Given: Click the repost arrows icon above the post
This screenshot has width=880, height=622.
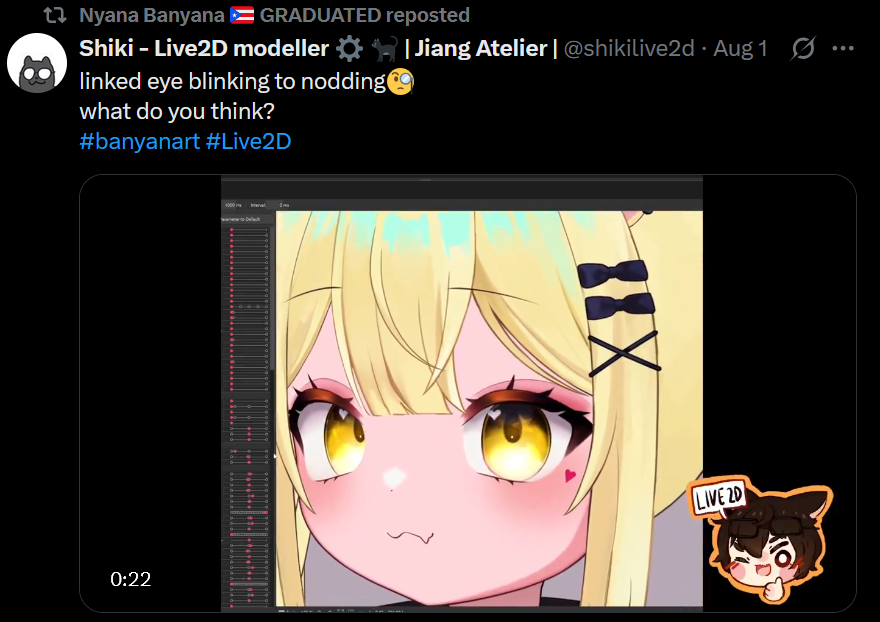Looking at the screenshot, I should click(55, 15).
